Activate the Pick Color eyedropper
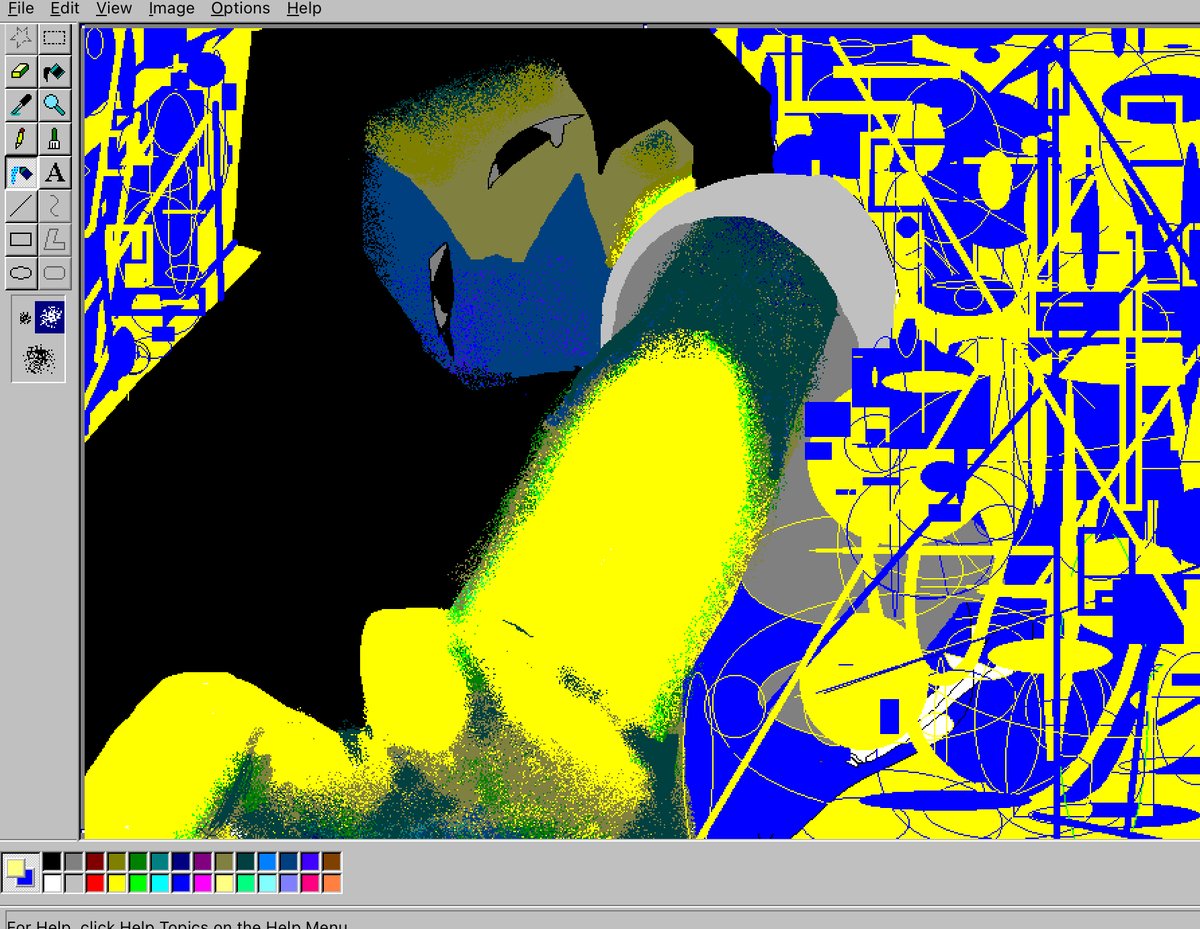This screenshot has width=1200, height=929. click(21, 105)
